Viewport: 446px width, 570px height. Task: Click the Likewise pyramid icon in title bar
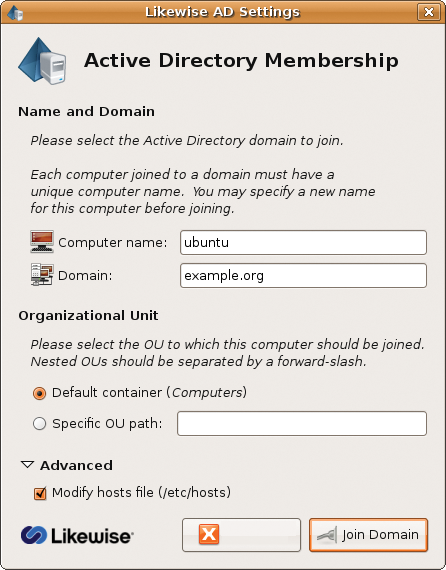[15, 13]
